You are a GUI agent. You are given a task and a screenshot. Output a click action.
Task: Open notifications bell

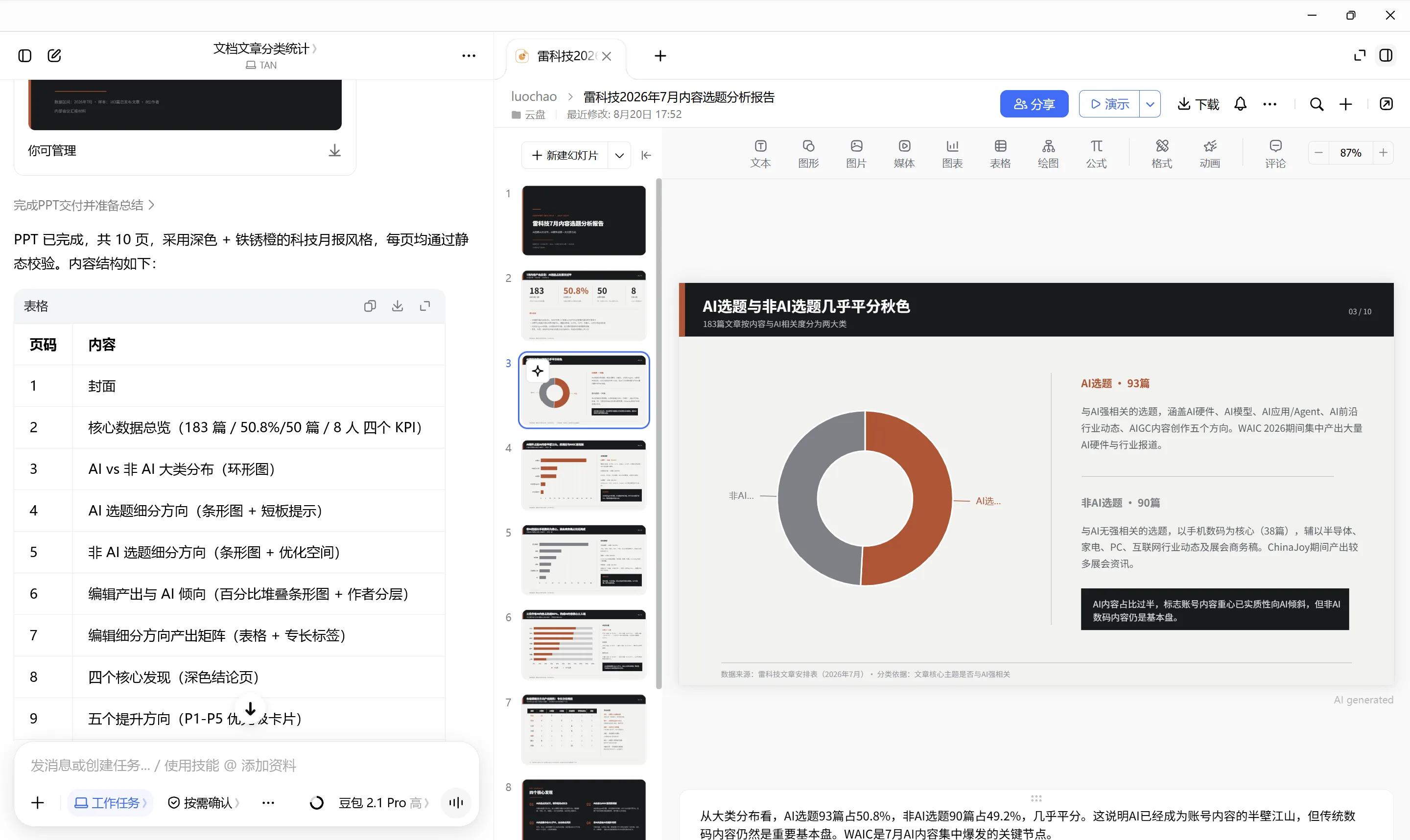(1240, 104)
